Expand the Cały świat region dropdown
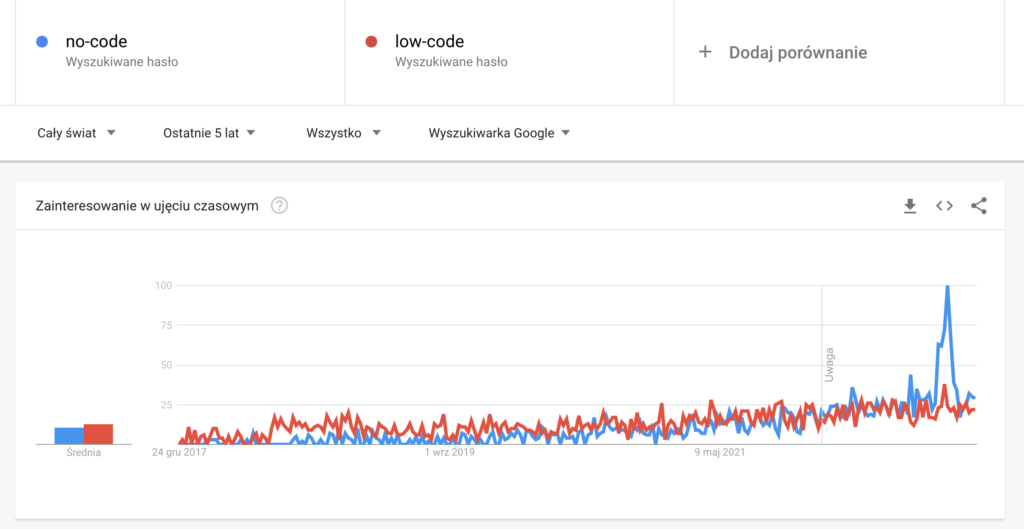This screenshot has height=529, width=1024. 76,133
